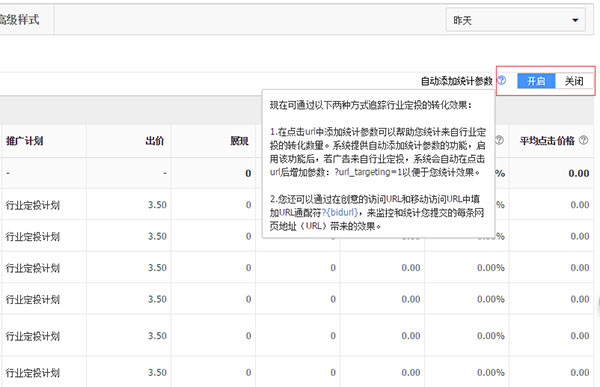Image resolution: width=600 pixels, height=387 pixels.
Task: Open the 昨天 date range dropdown
Action: 515,20
